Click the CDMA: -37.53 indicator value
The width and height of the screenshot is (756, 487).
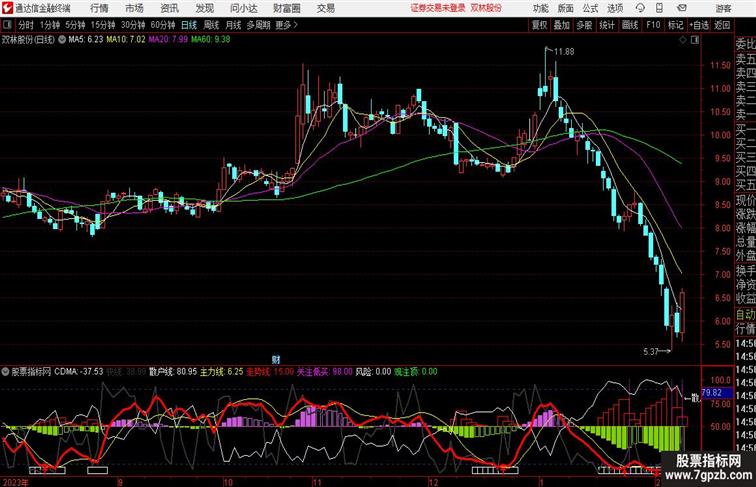pyautogui.click(x=79, y=372)
